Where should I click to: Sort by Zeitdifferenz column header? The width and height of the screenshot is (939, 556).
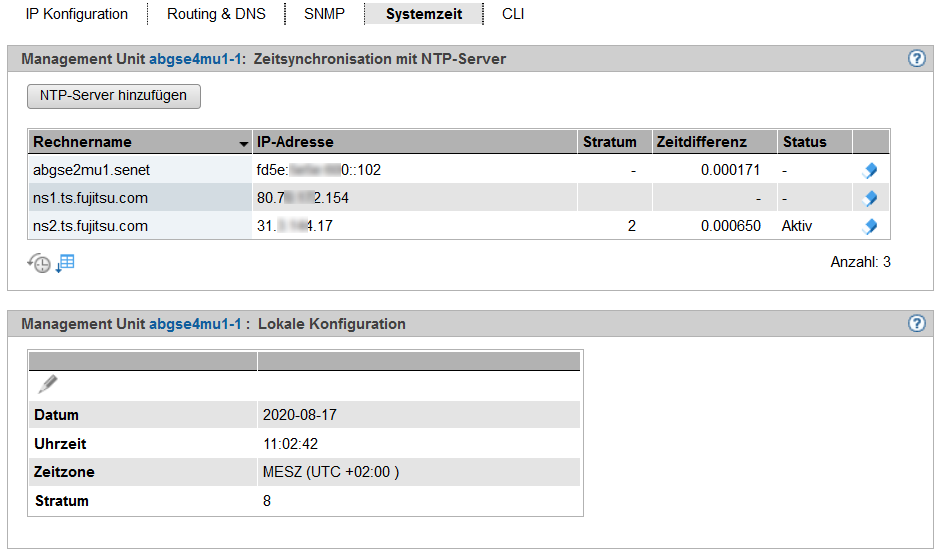[701, 142]
